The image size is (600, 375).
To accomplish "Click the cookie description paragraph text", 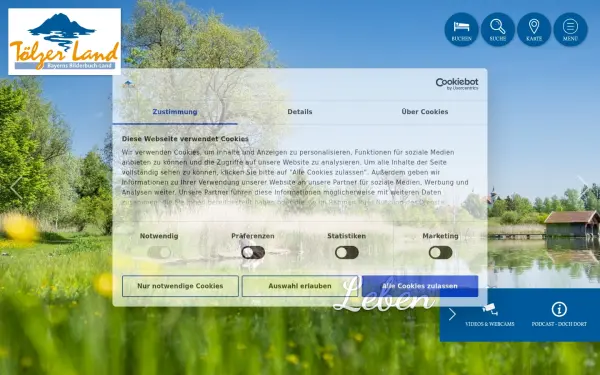I will coord(295,177).
